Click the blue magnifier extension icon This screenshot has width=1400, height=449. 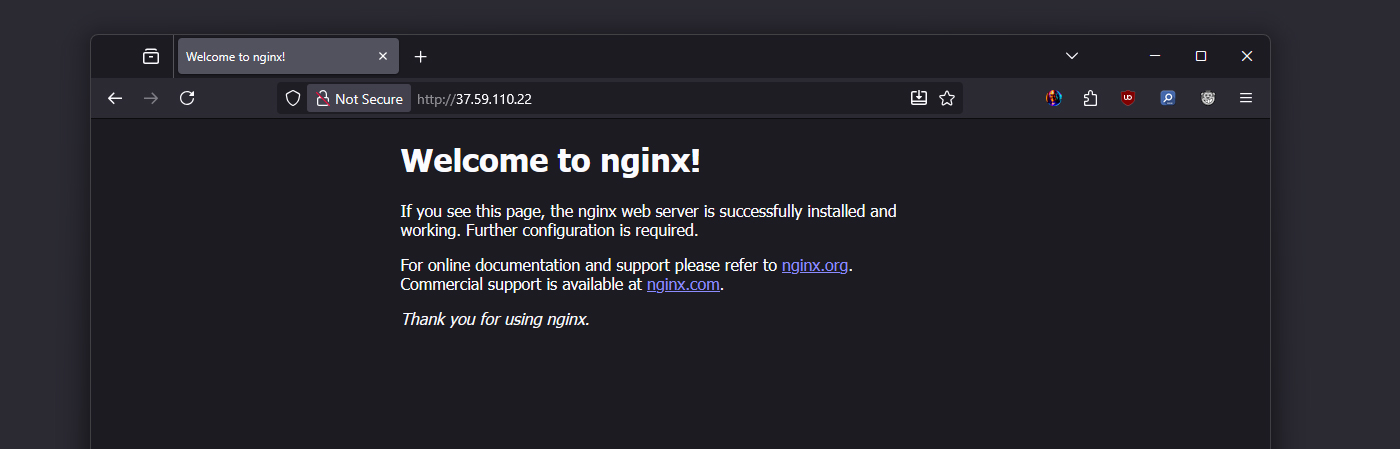pos(1168,98)
